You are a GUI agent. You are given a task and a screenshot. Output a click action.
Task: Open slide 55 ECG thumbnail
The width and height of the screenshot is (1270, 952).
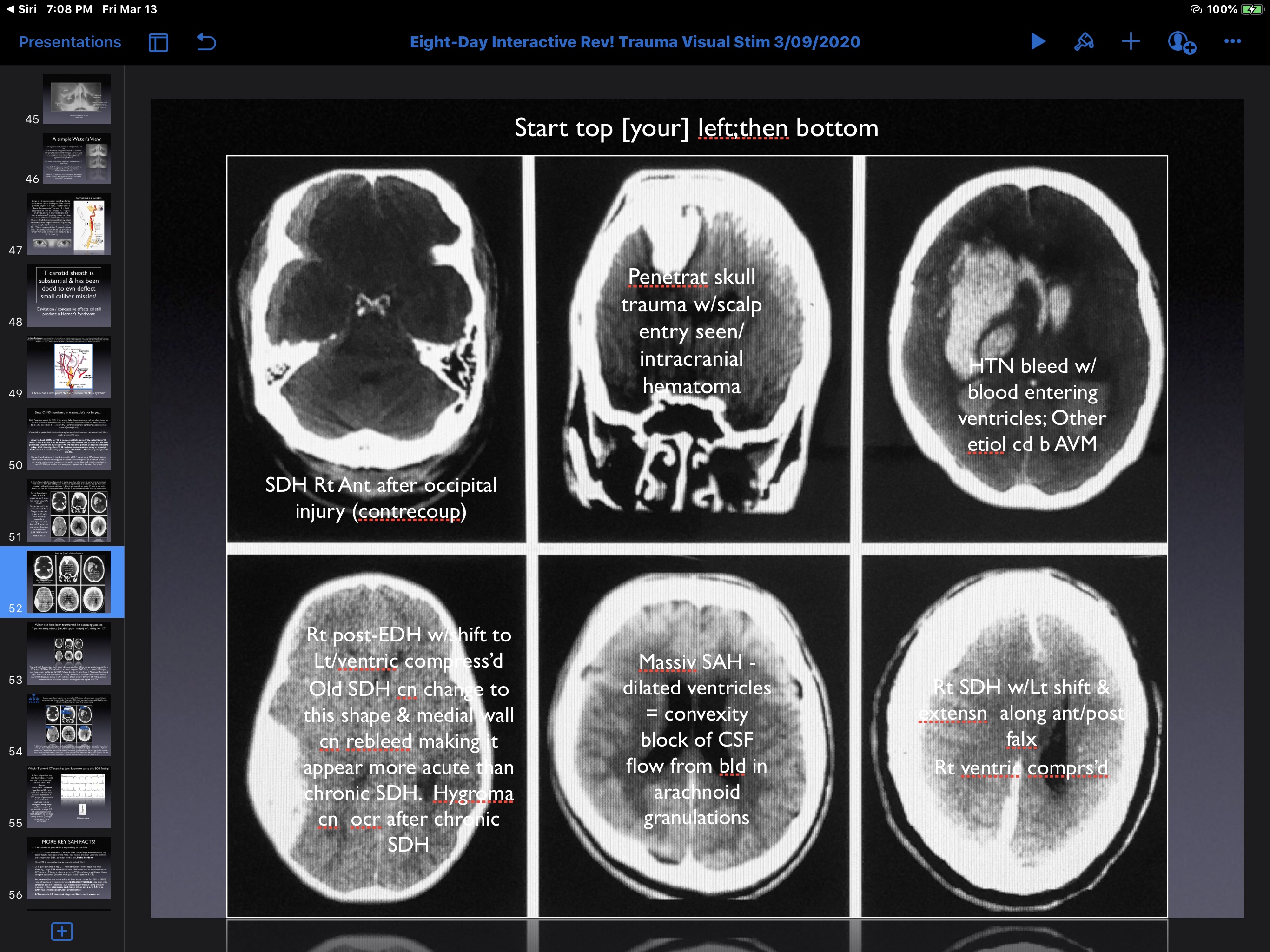tap(68, 796)
